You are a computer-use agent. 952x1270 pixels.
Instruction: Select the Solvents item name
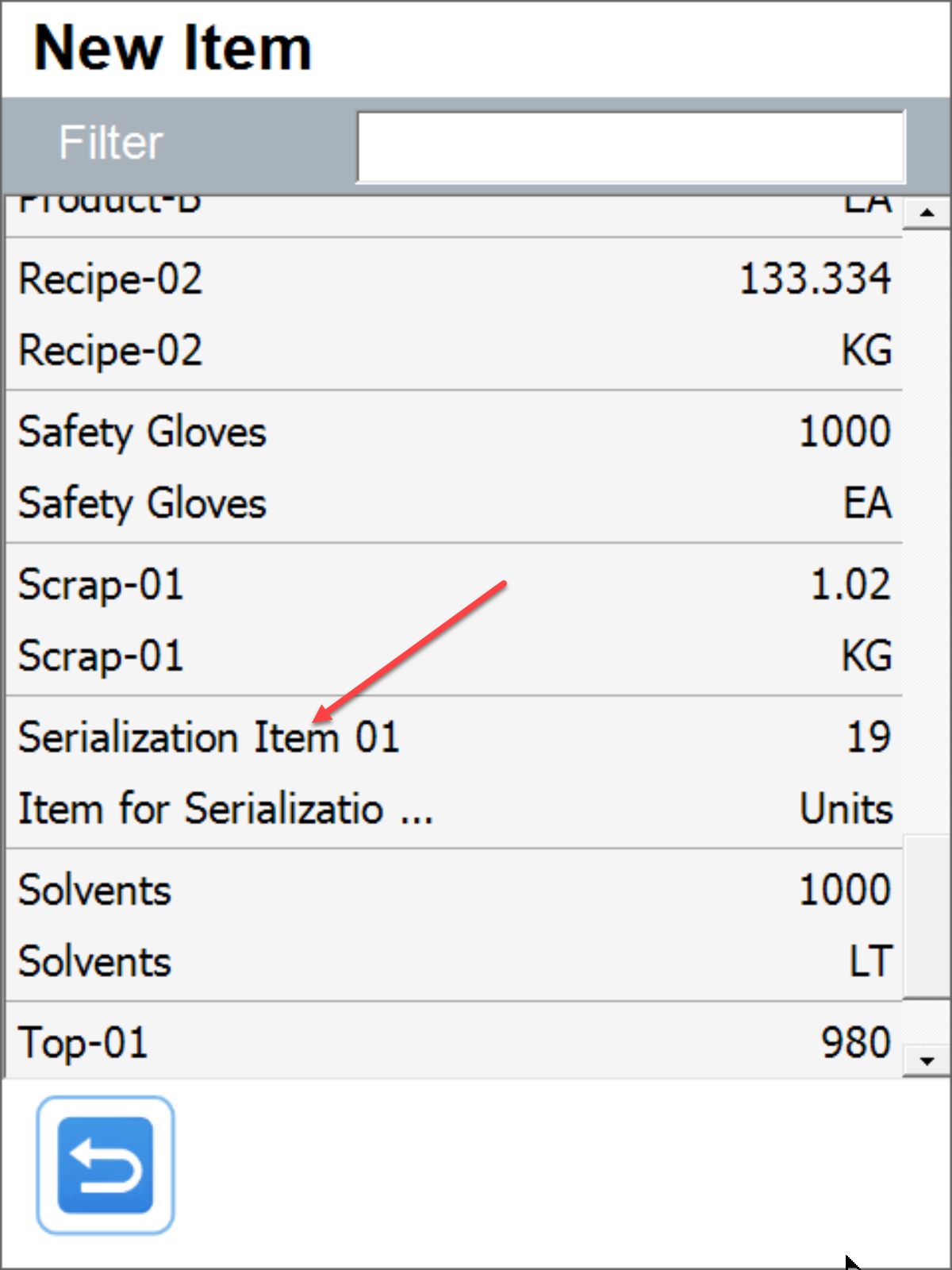pos(94,891)
